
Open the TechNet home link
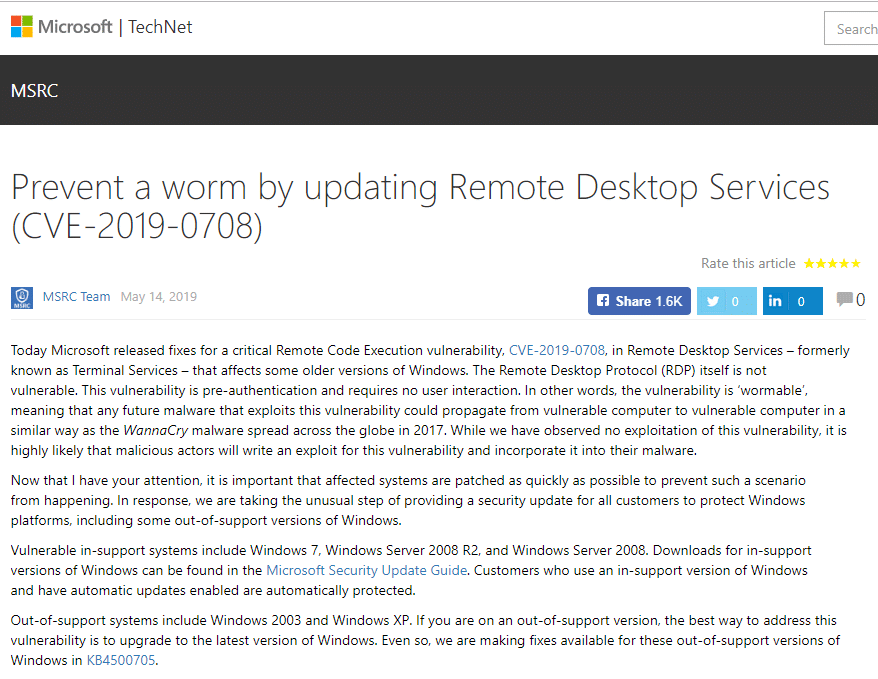point(160,27)
